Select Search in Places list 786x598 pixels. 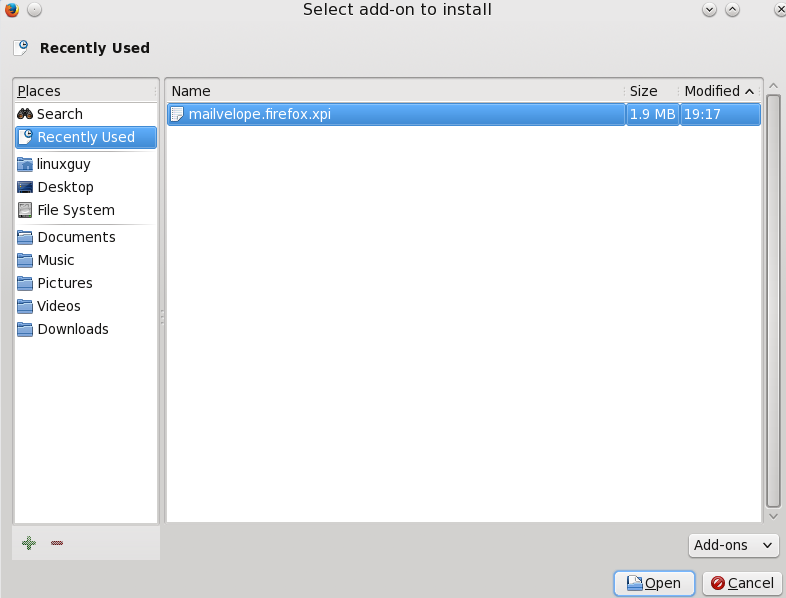(x=60, y=114)
